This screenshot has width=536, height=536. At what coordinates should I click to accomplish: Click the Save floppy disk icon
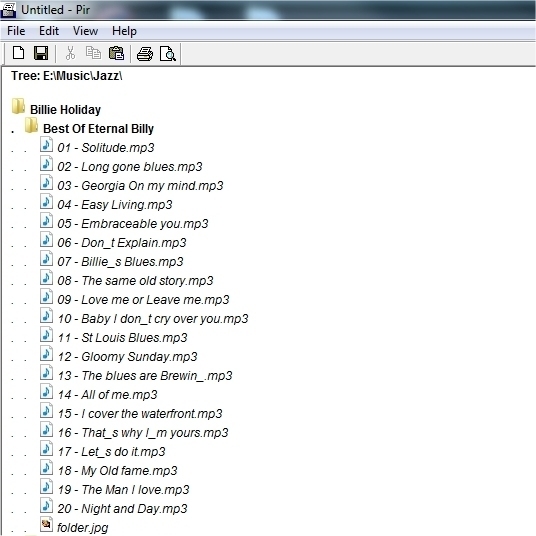[x=41, y=53]
